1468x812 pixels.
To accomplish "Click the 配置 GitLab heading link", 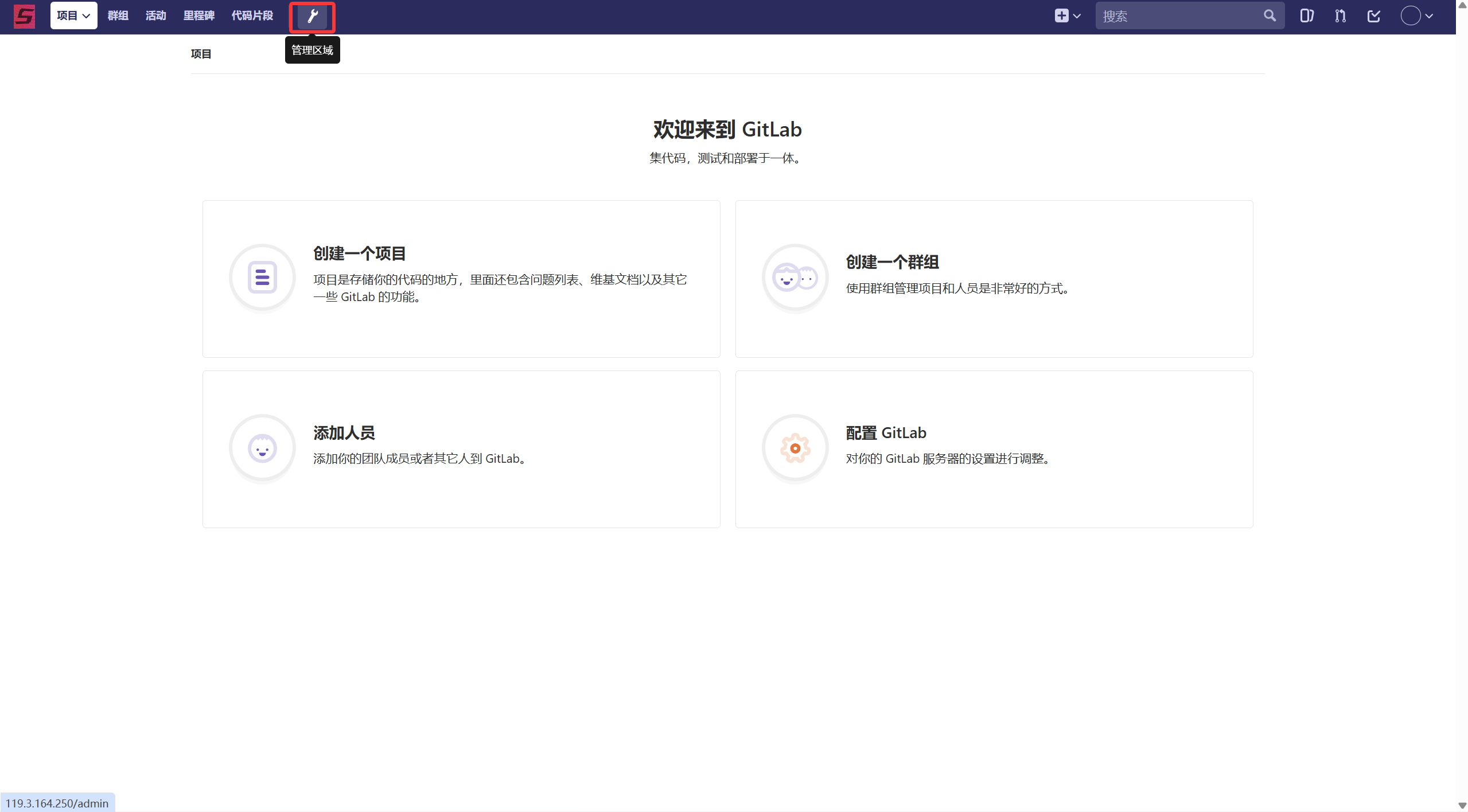I will (x=886, y=433).
